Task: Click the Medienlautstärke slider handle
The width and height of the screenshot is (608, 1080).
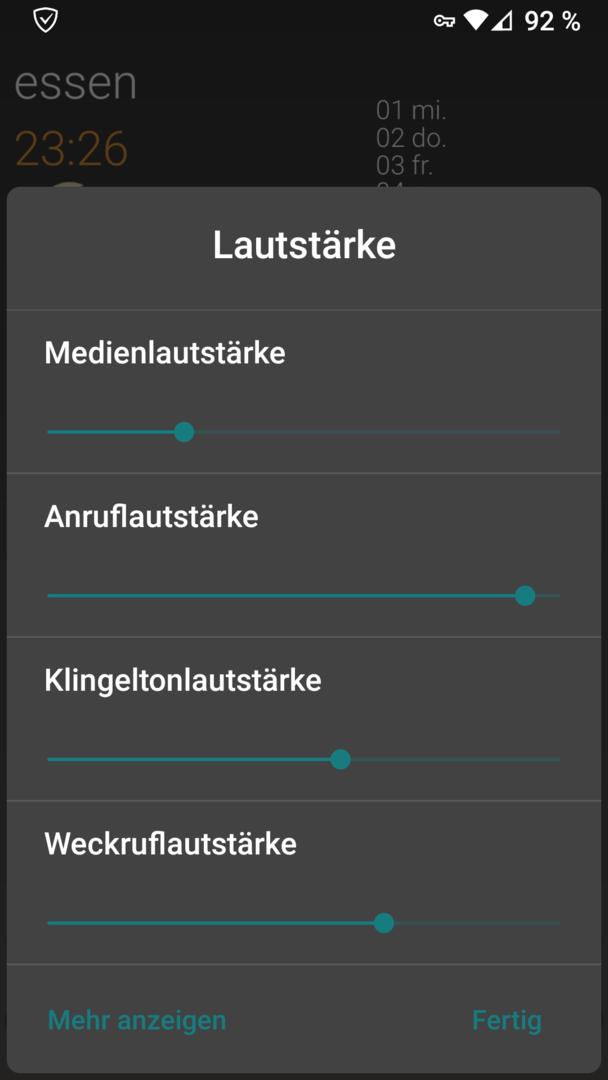Action: click(x=184, y=432)
